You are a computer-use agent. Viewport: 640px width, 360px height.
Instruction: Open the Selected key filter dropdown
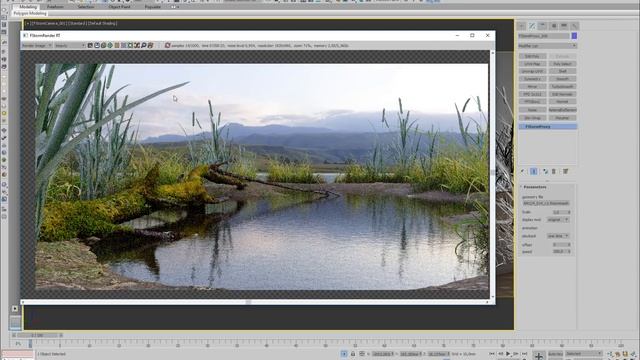point(583,353)
